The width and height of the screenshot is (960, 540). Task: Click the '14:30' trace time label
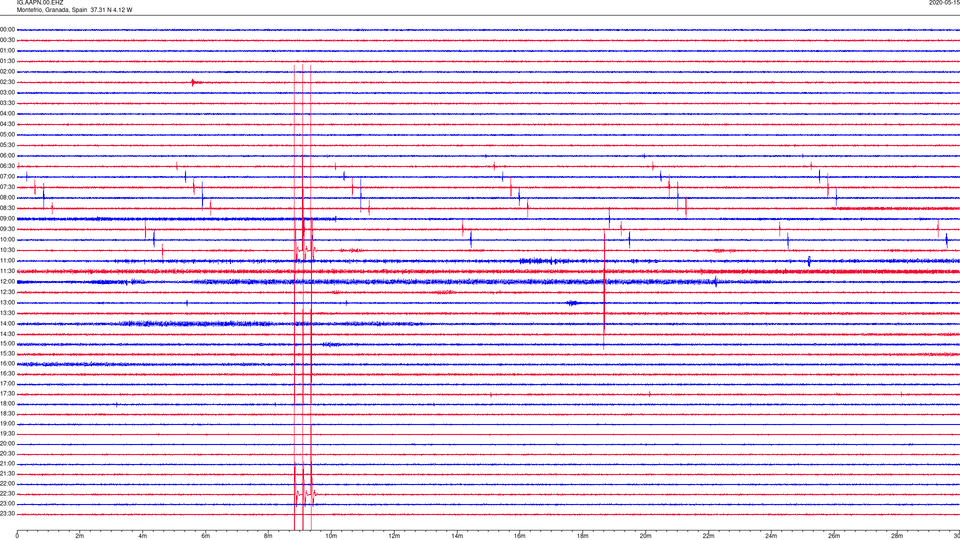pyautogui.click(x=7, y=334)
